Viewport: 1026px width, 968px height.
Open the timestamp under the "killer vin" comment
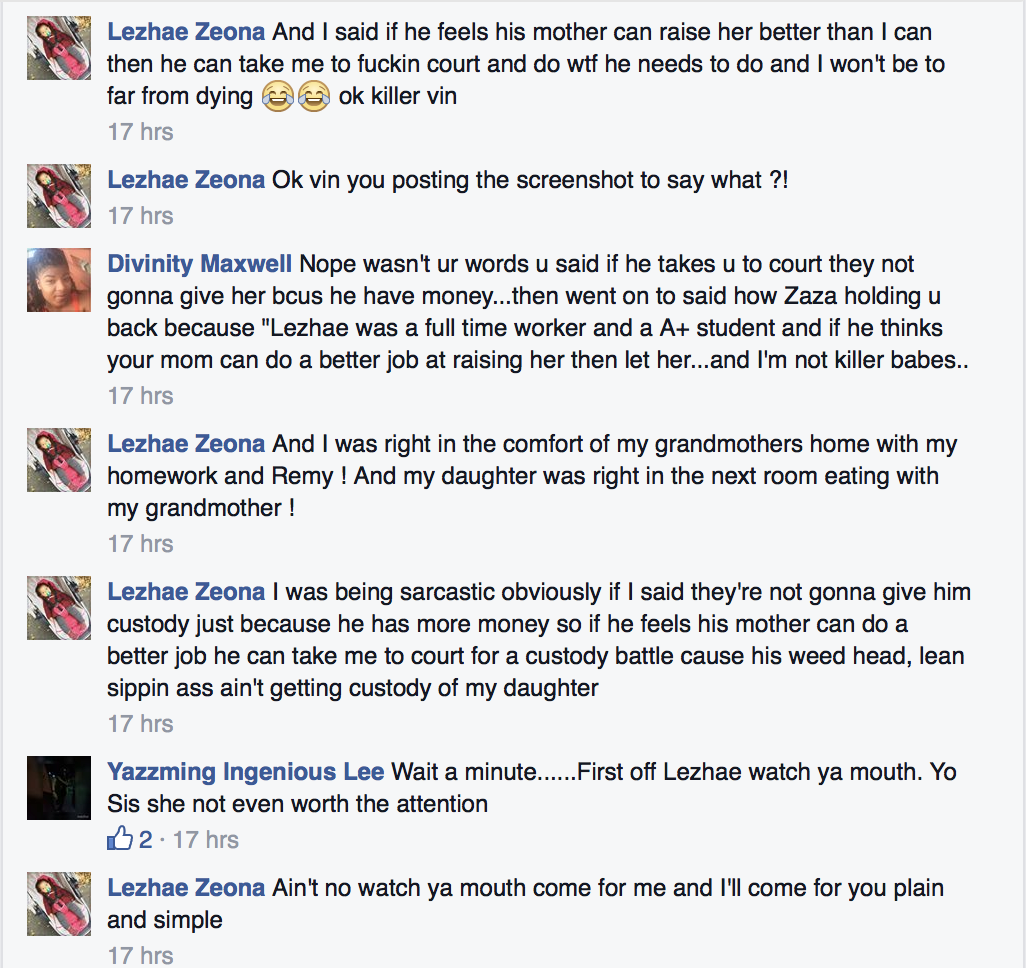[140, 131]
